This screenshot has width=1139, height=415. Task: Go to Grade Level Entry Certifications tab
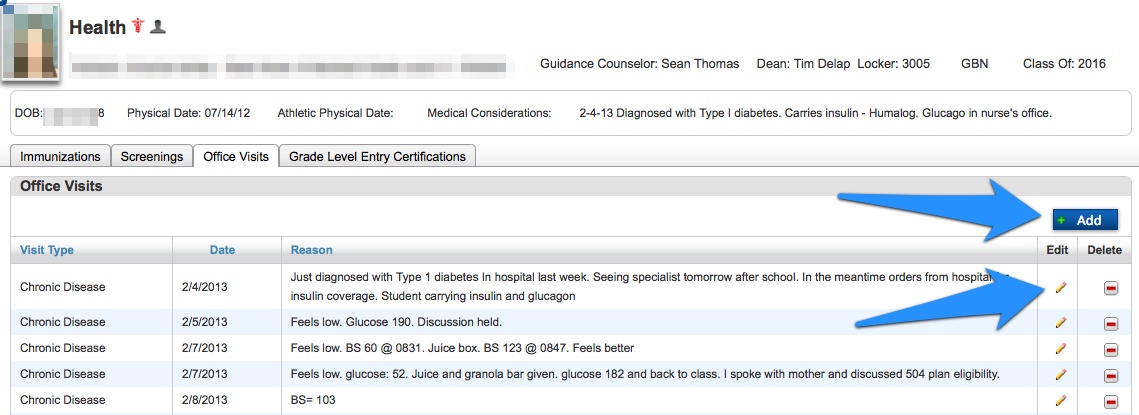tap(378, 157)
